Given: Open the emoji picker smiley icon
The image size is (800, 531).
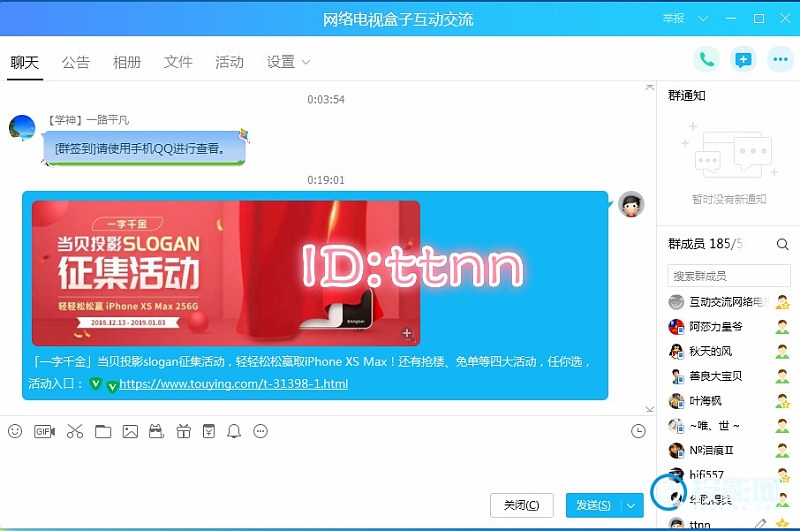Looking at the screenshot, I should pos(15,432).
